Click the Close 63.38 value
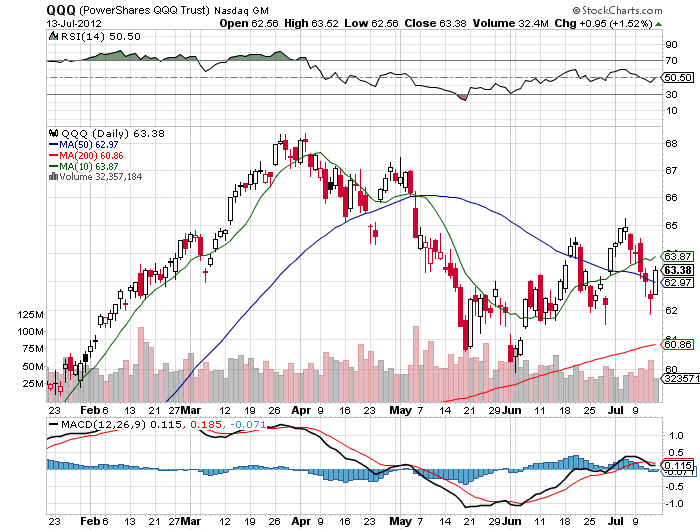Screen dimensions: 700x530 (435, 23)
